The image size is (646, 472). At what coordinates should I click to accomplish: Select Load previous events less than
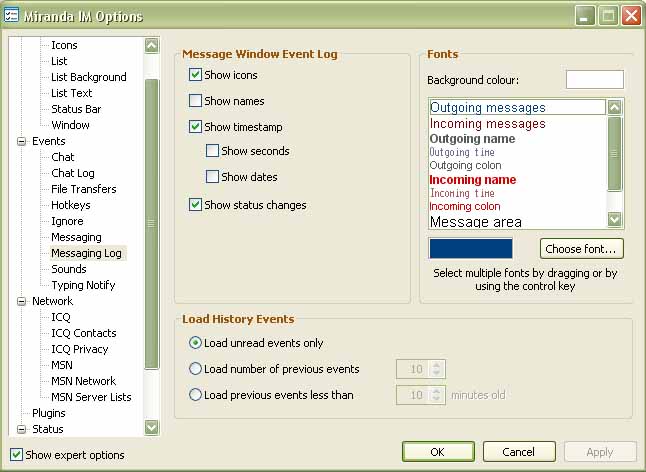(195, 395)
